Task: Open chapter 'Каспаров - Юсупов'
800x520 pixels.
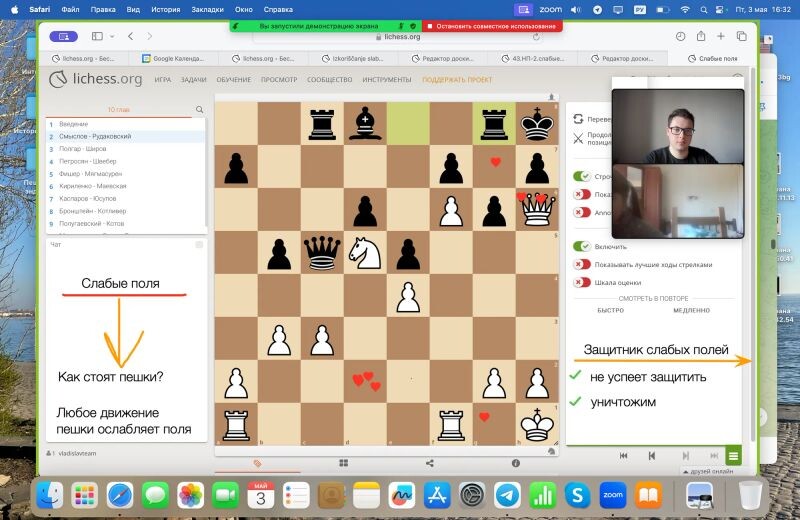Action: [x=88, y=198]
